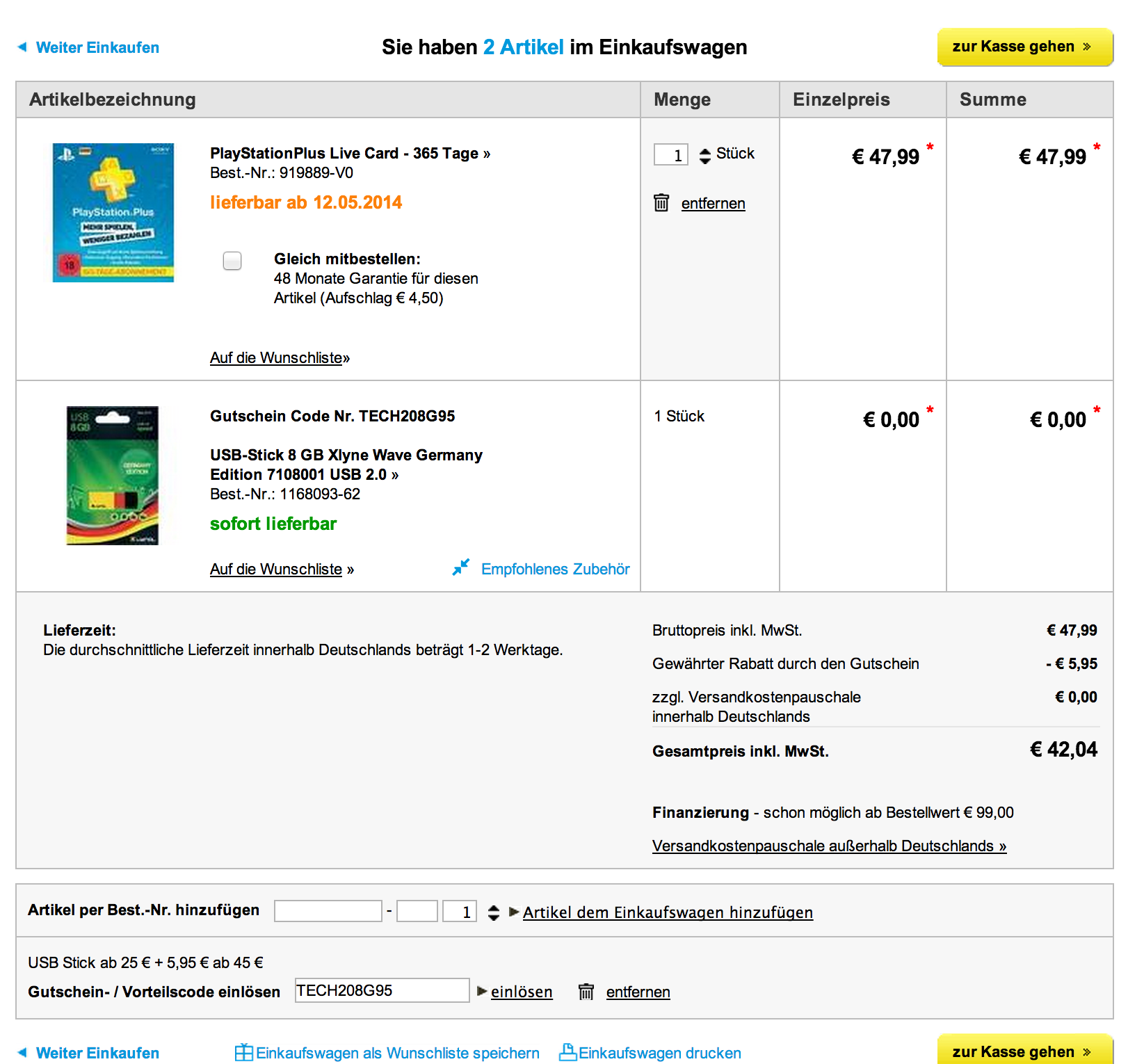The height and width of the screenshot is (1064, 1128).
Task: Focus the Gutschein code input field
Action: (382, 990)
